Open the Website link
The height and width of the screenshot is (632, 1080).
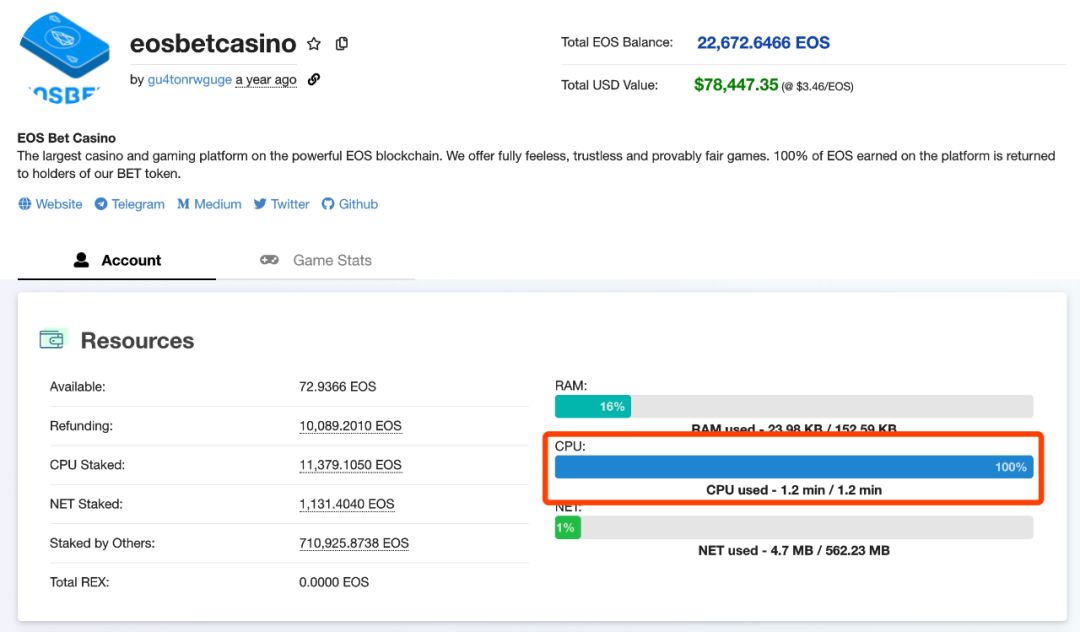(59, 204)
